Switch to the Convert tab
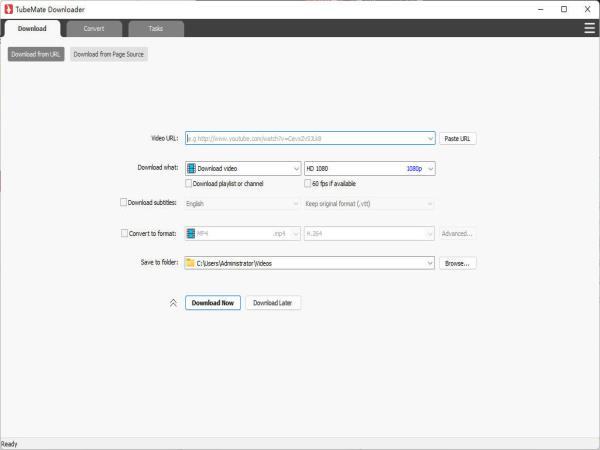The image size is (600, 450). [x=94, y=29]
